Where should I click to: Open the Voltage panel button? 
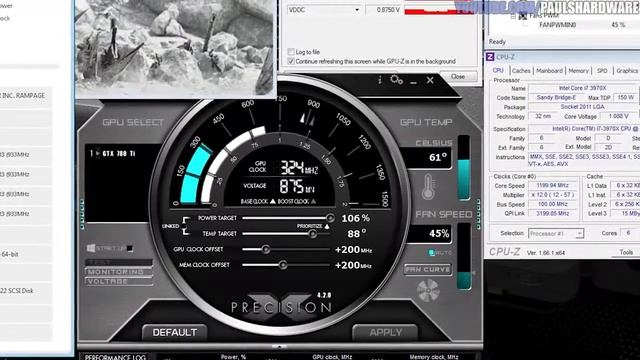tap(119, 281)
